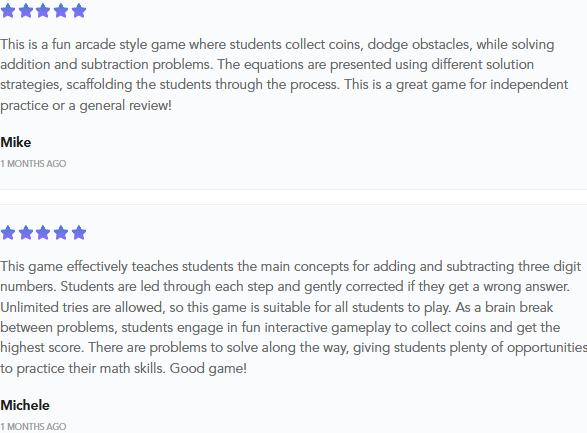Screen dimensions: 587x433
Task: Click the divider between the two reviews
Action: click(294, 197)
